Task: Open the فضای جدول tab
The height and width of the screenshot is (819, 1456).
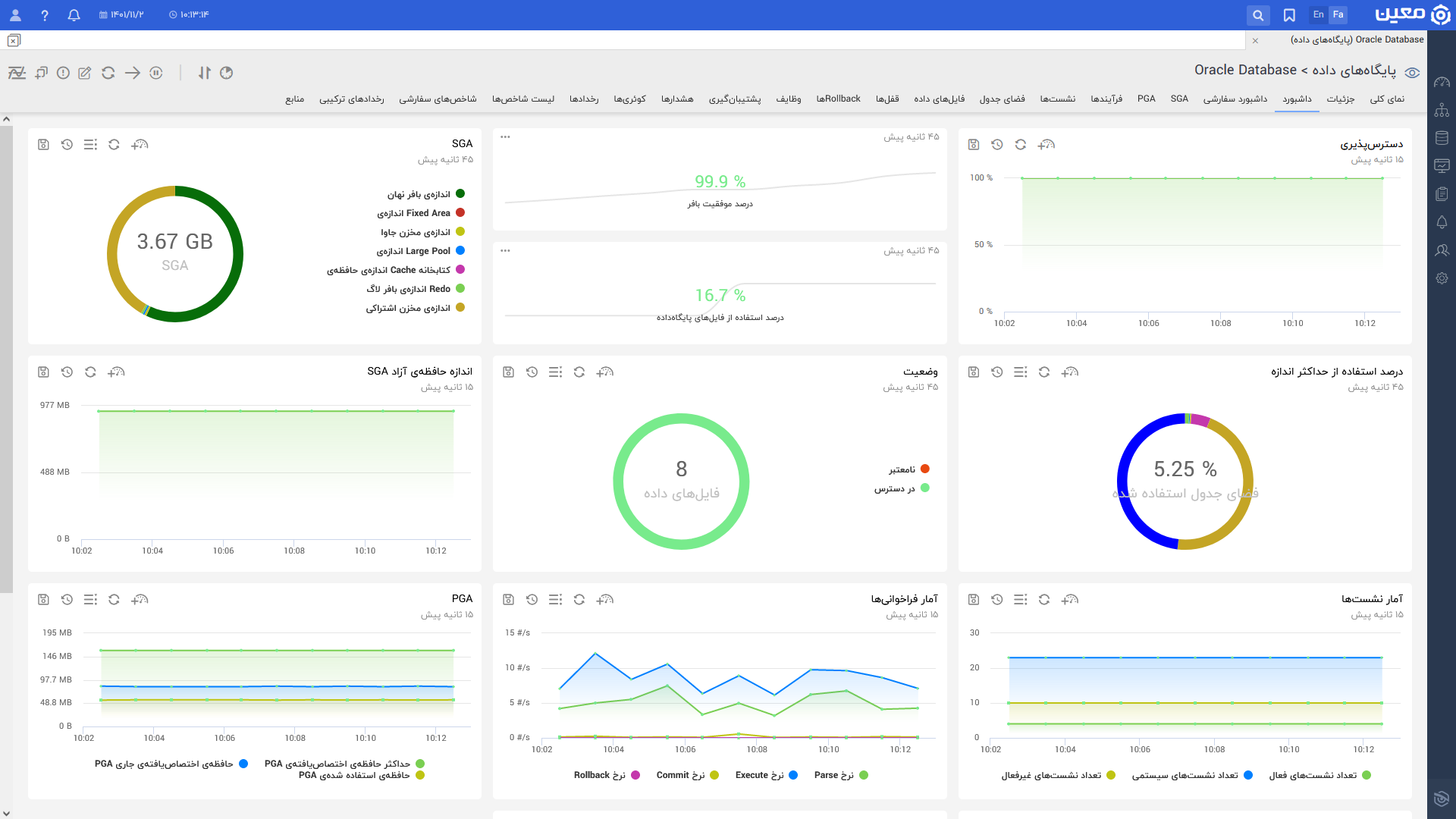Action: pos(1002,99)
